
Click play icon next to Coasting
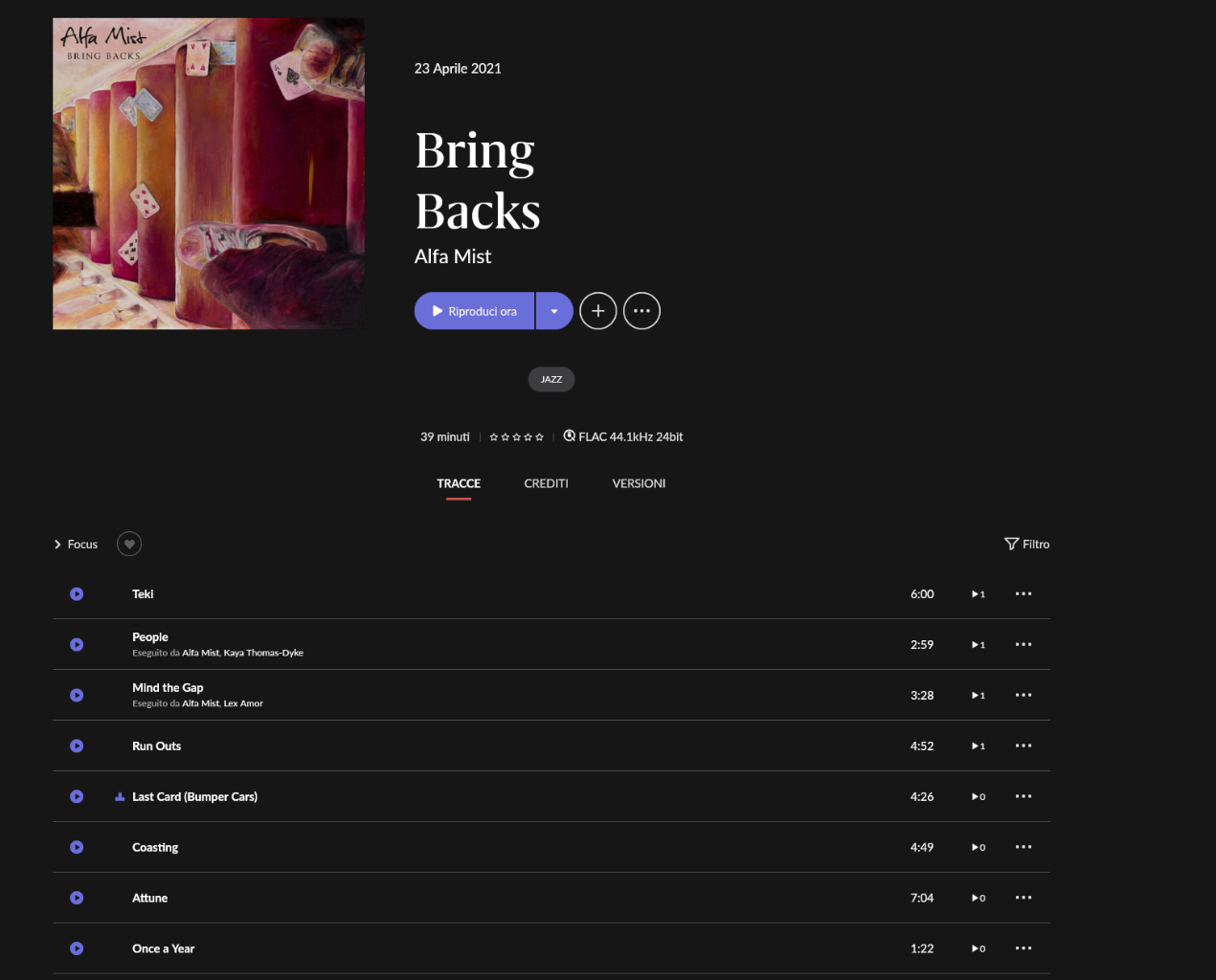point(77,848)
